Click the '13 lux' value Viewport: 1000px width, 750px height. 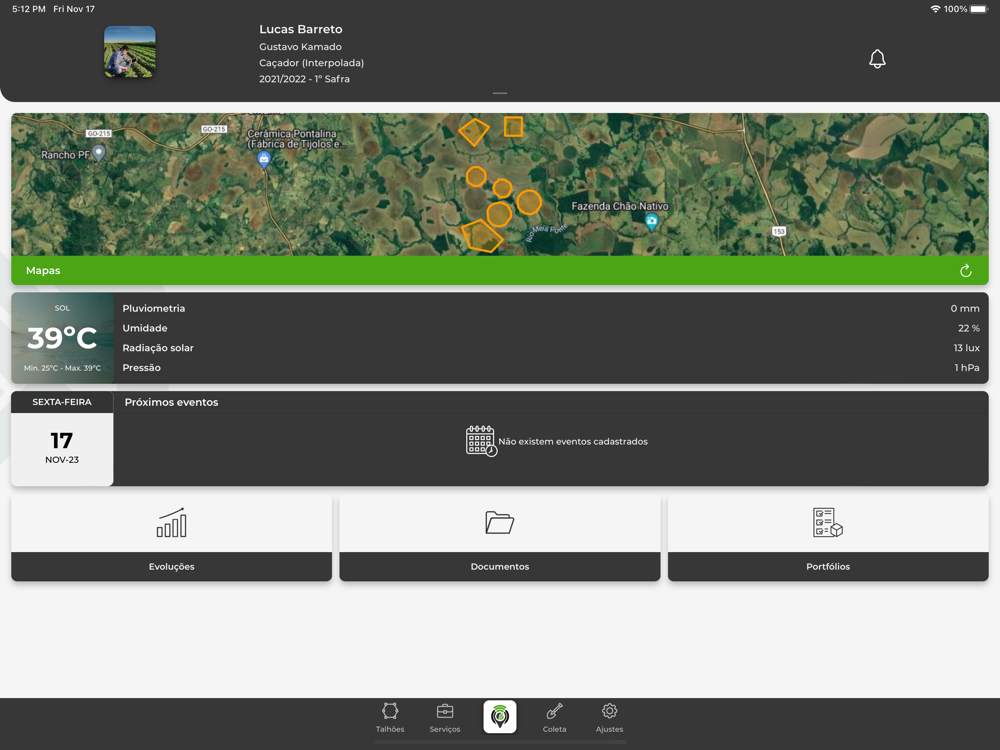(x=967, y=348)
